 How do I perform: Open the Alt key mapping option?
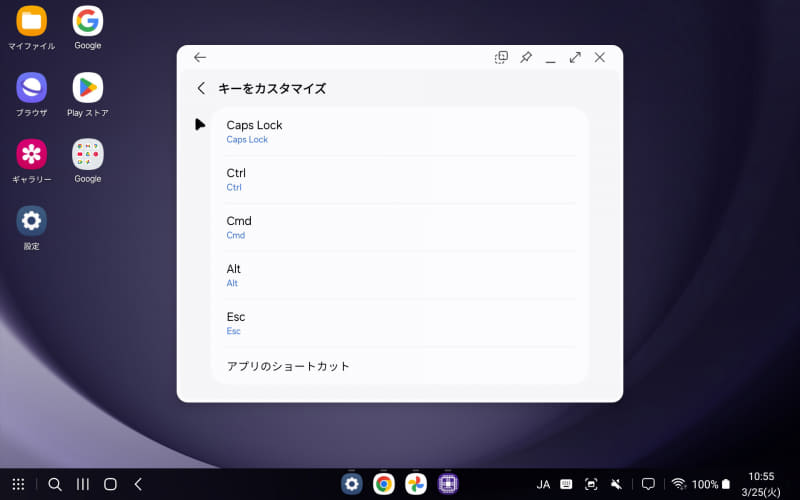(401, 276)
